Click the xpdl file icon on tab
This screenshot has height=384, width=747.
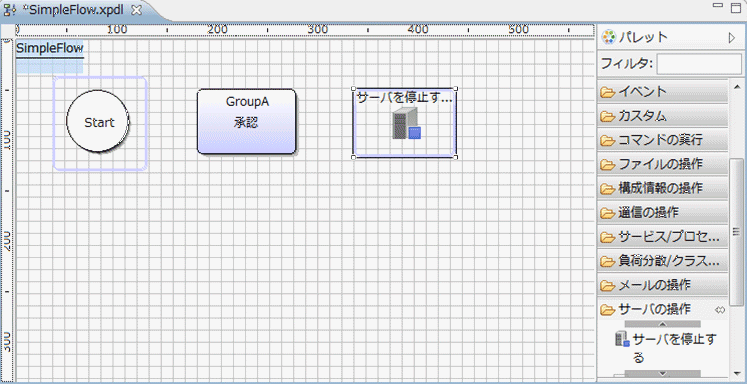click(9, 10)
